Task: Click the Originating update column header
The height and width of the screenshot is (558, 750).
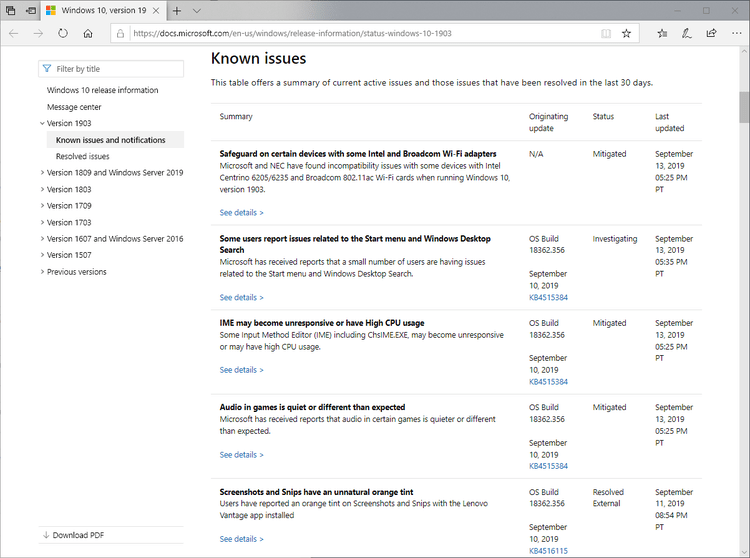Action: 548,122
